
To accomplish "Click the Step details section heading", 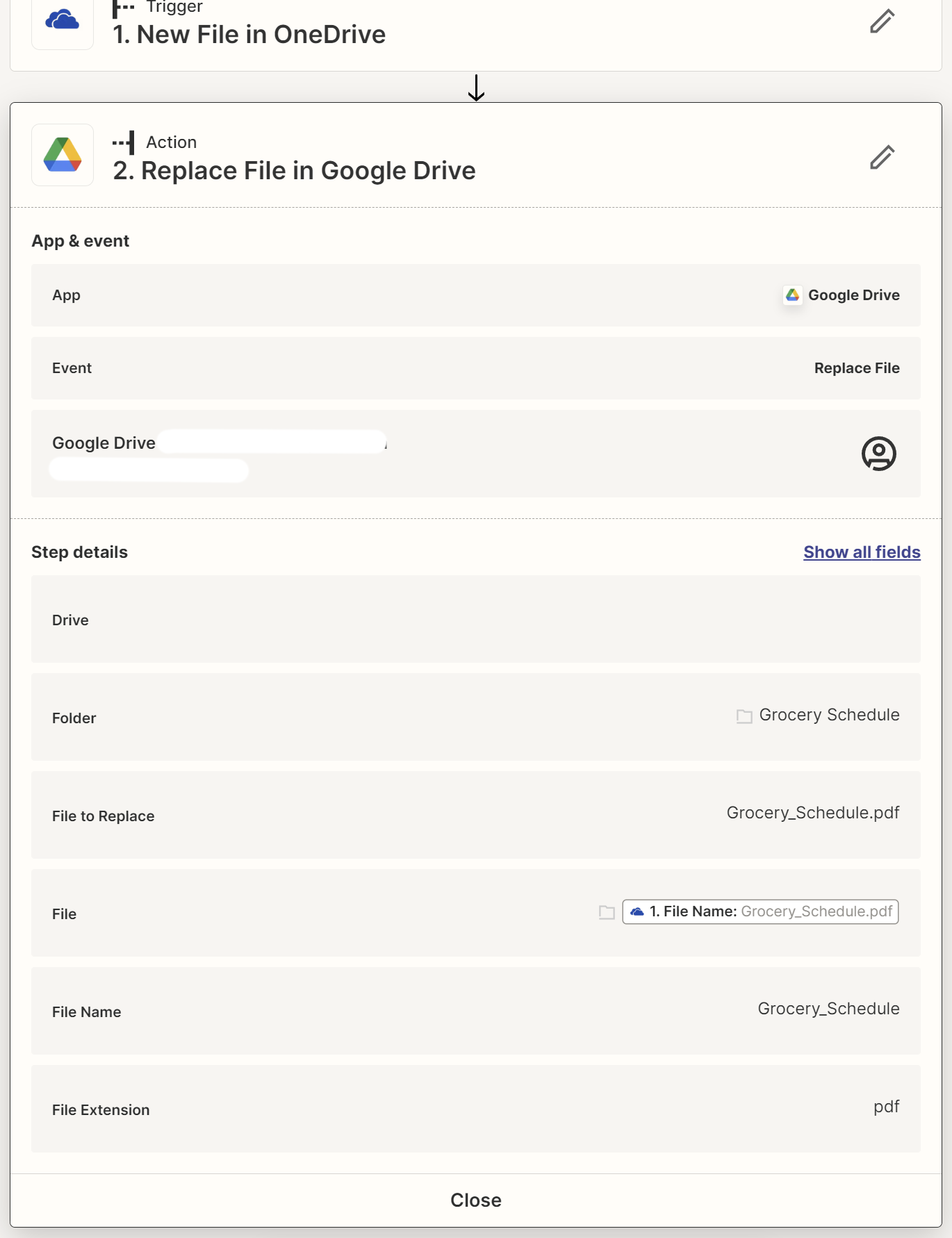I will [x=80, y=552].
